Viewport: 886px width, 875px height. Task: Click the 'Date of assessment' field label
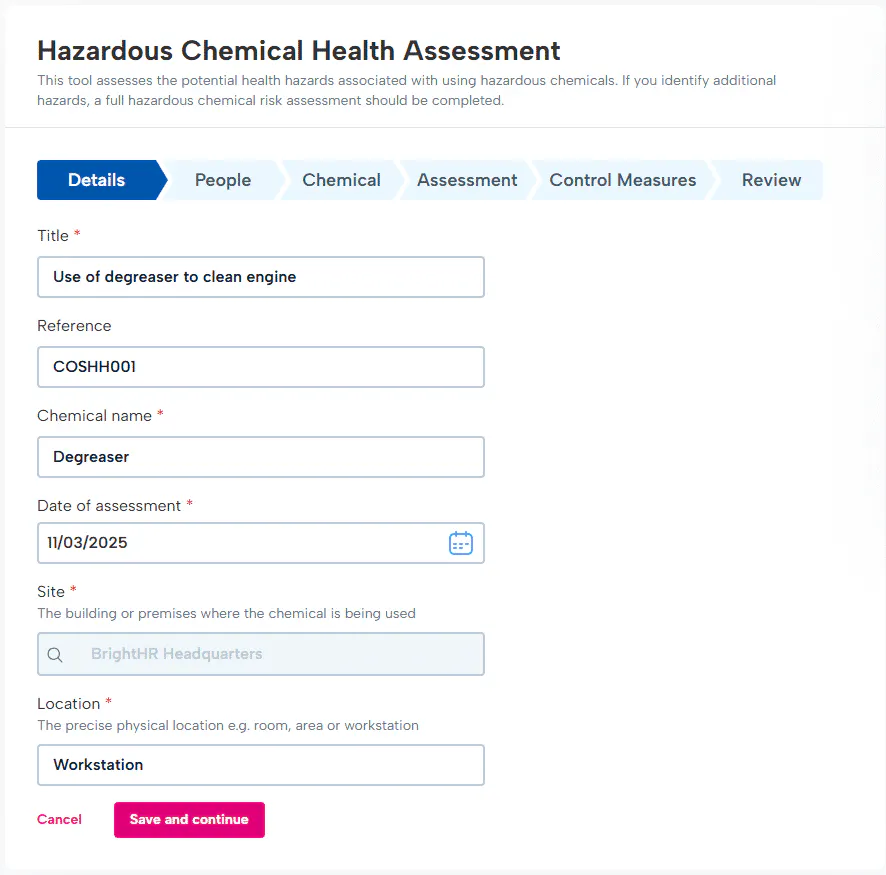pyautogui.click(x=109, y=506)
